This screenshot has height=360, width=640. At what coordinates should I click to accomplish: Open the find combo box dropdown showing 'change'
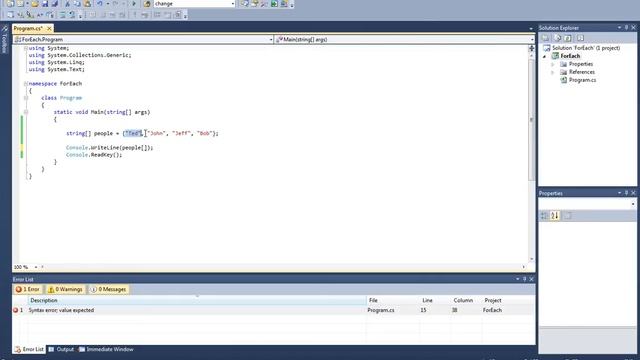tap(233, 4)
